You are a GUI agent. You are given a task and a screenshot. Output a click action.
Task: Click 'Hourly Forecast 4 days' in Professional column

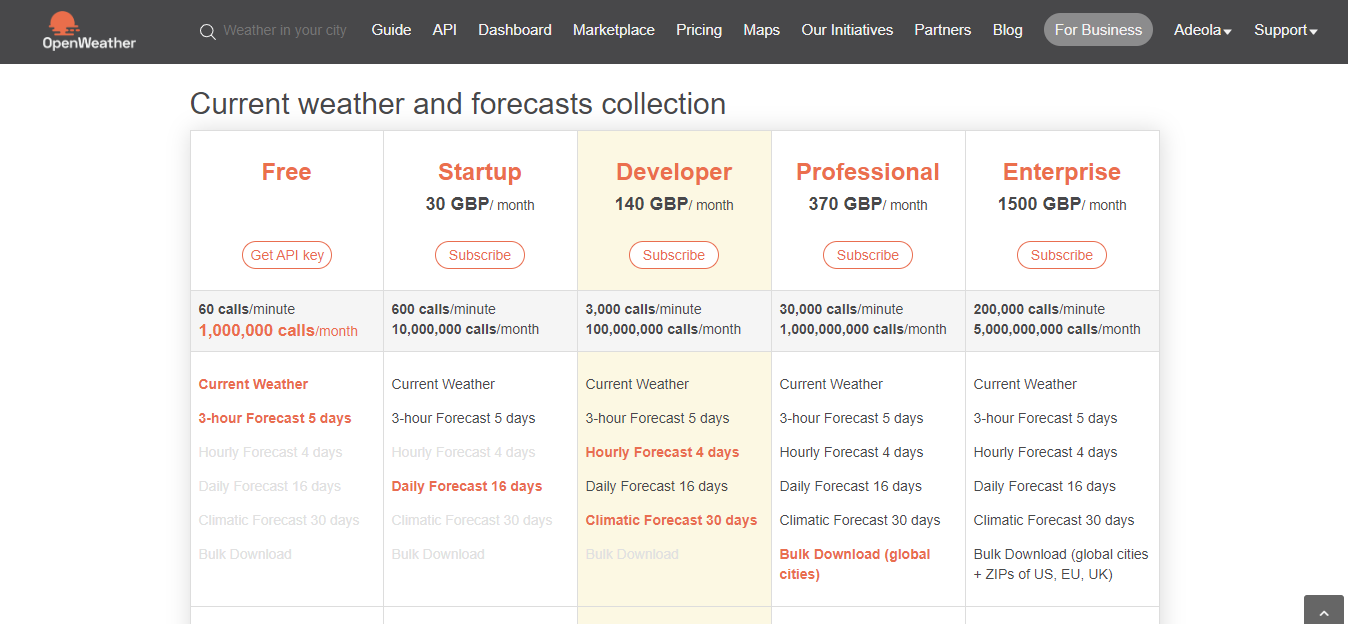tap(851, 452)
